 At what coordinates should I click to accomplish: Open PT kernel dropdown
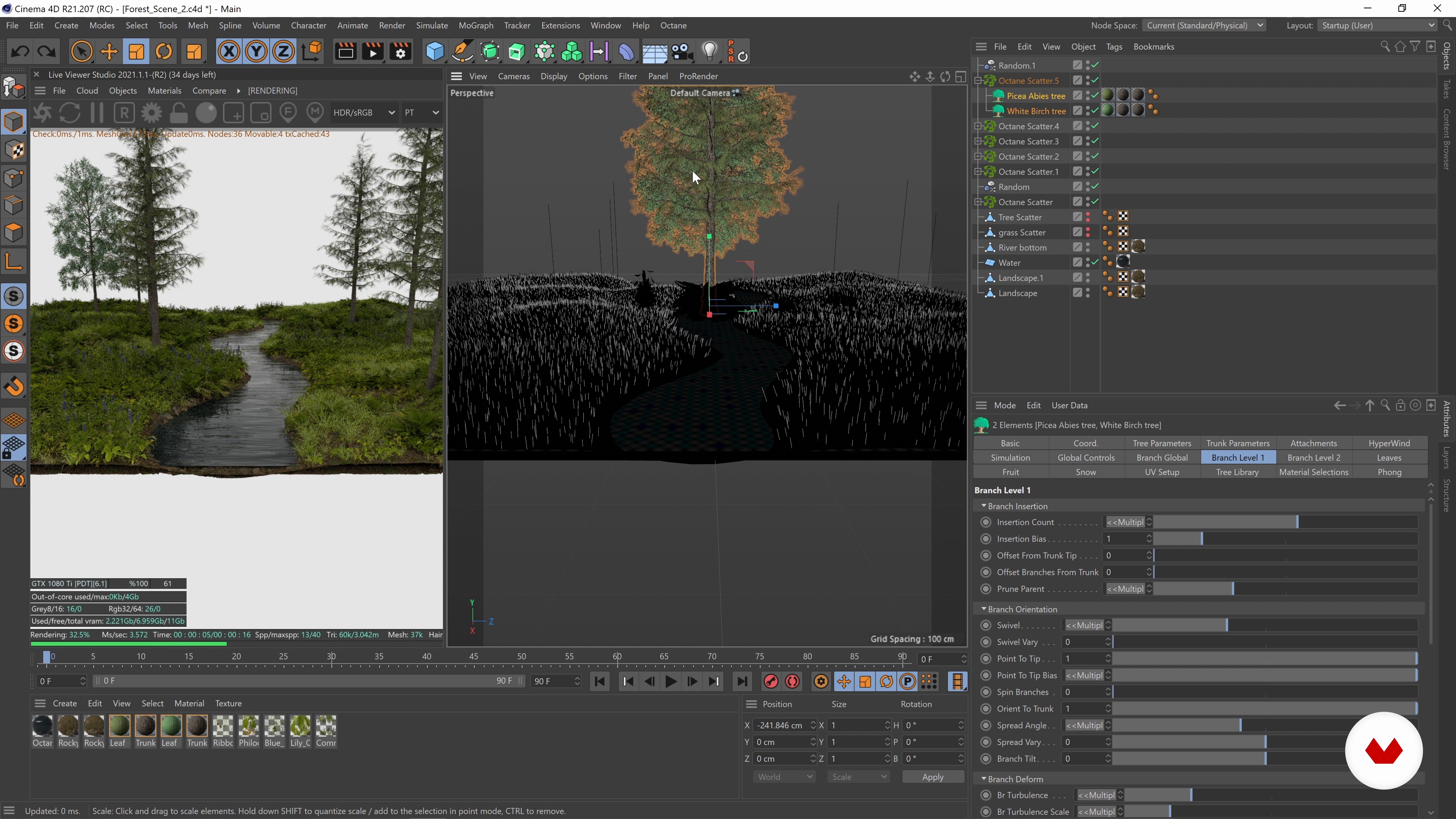click(x=421, y=113)
